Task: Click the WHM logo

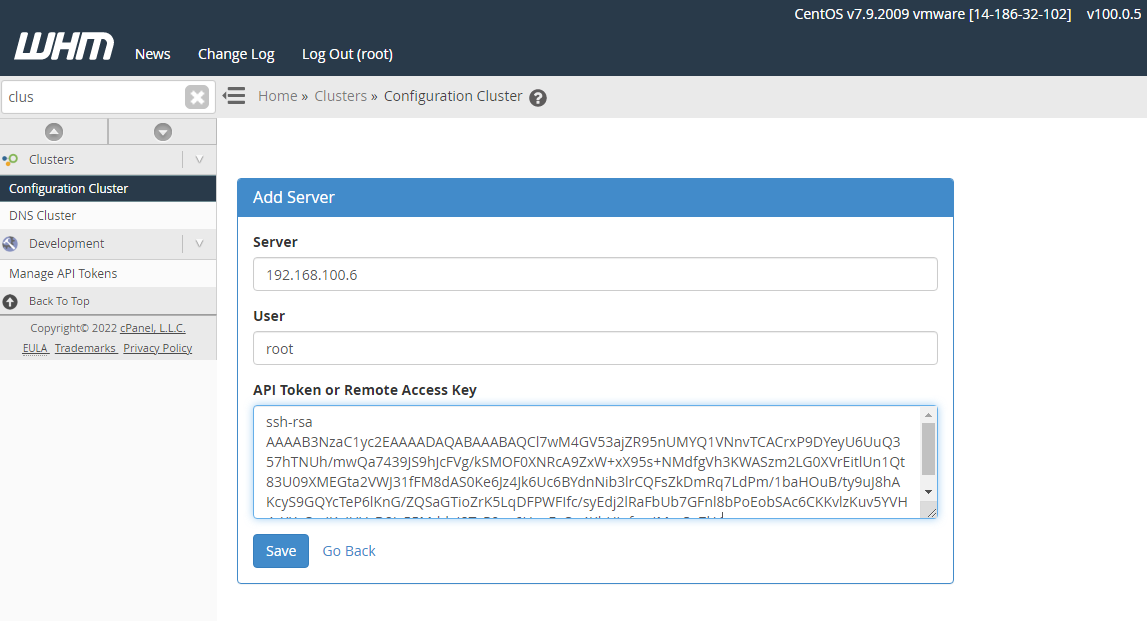Action: tap(64, 47)
